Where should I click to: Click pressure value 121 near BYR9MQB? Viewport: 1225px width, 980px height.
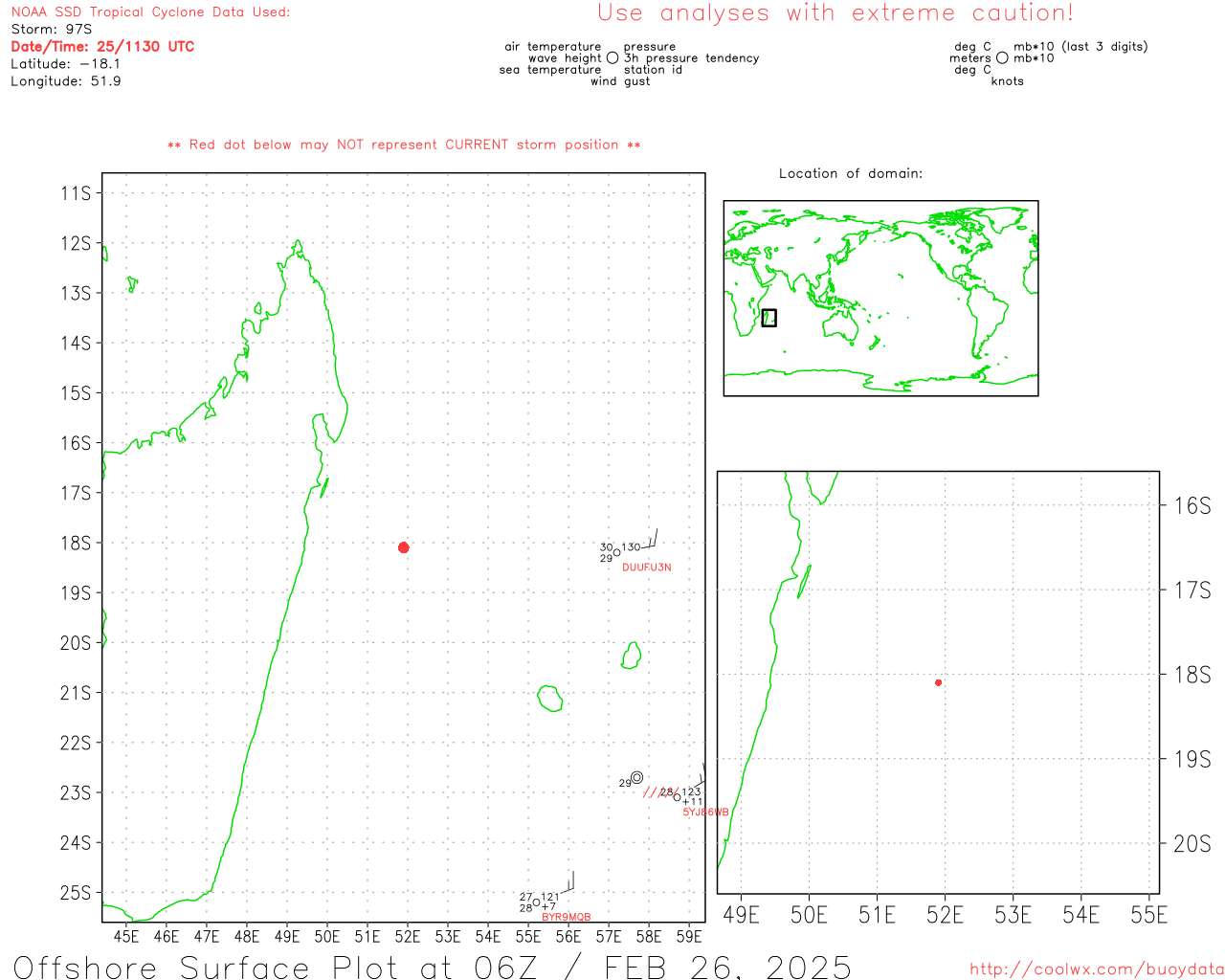[549, 898]
